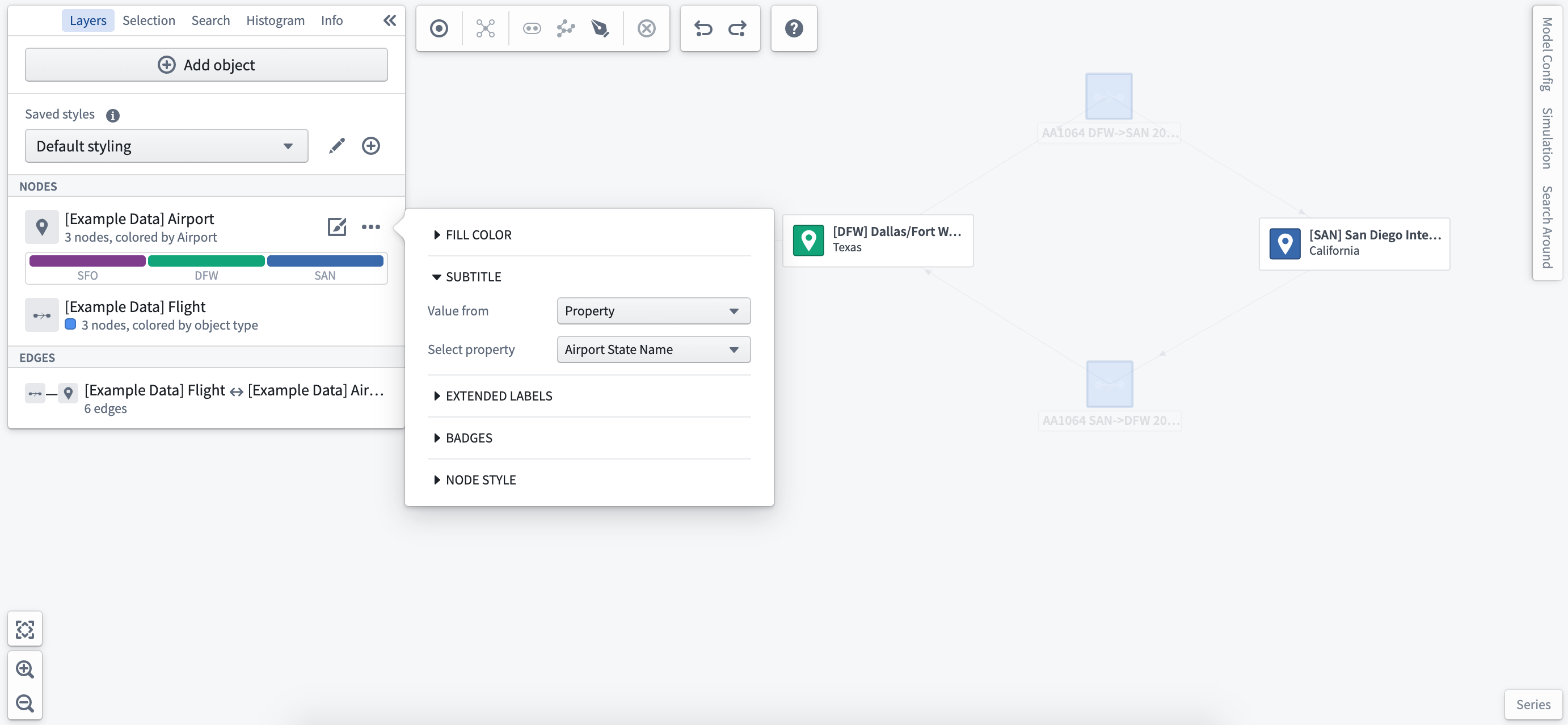Screen dimensions: 1568x725
Task: Open the Value from Property dropdown
Action: pyautogui.click(x=653, y=310)
